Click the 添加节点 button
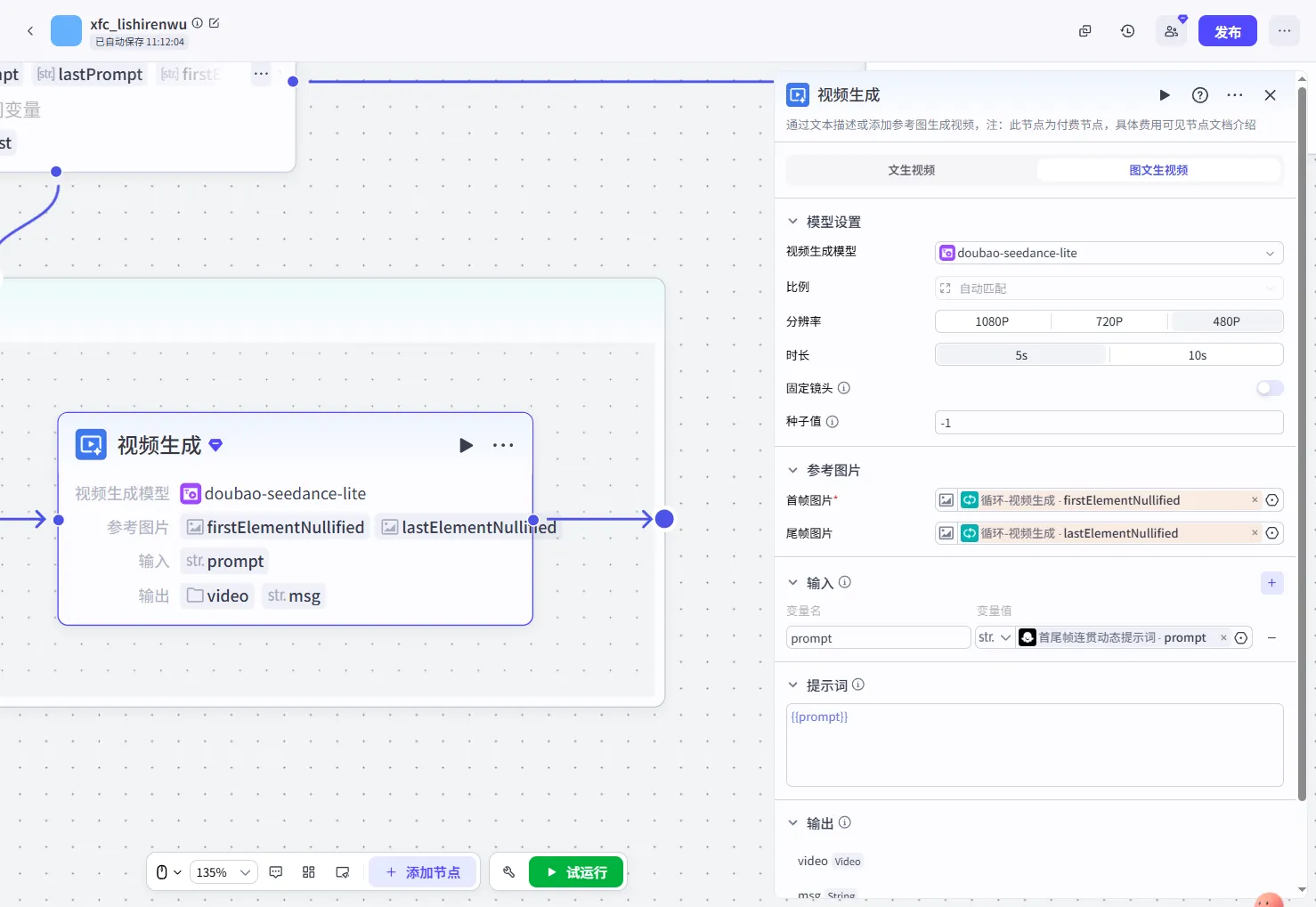This screenshot has width=1316, height=907. click(423, 872)
